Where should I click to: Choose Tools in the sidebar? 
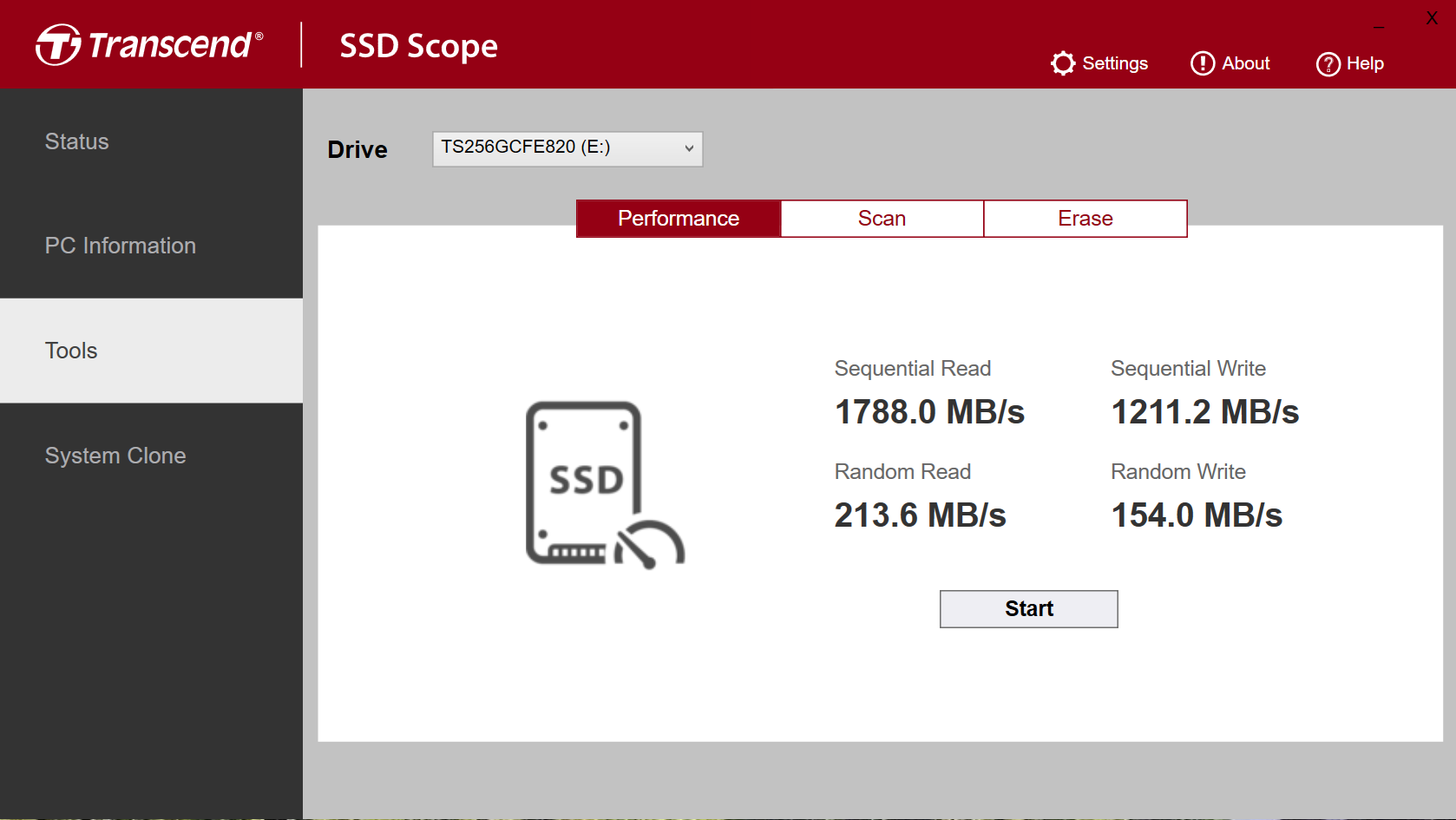[71, 351]
